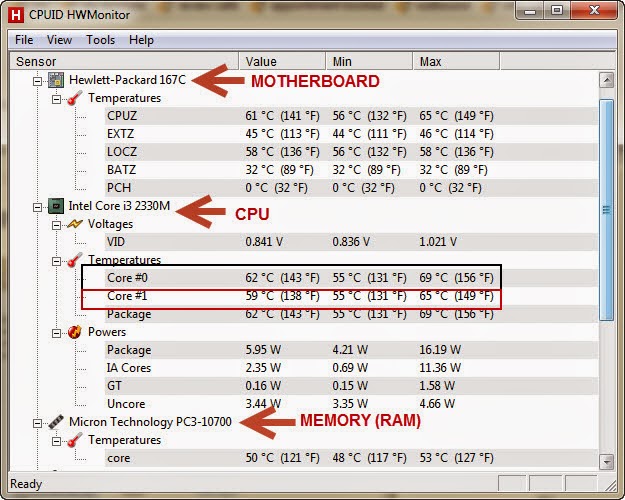Viewport: 625px width, 500px height.
Task: Click the Micron Technology RAM stick icon
Action: [56, 422]
